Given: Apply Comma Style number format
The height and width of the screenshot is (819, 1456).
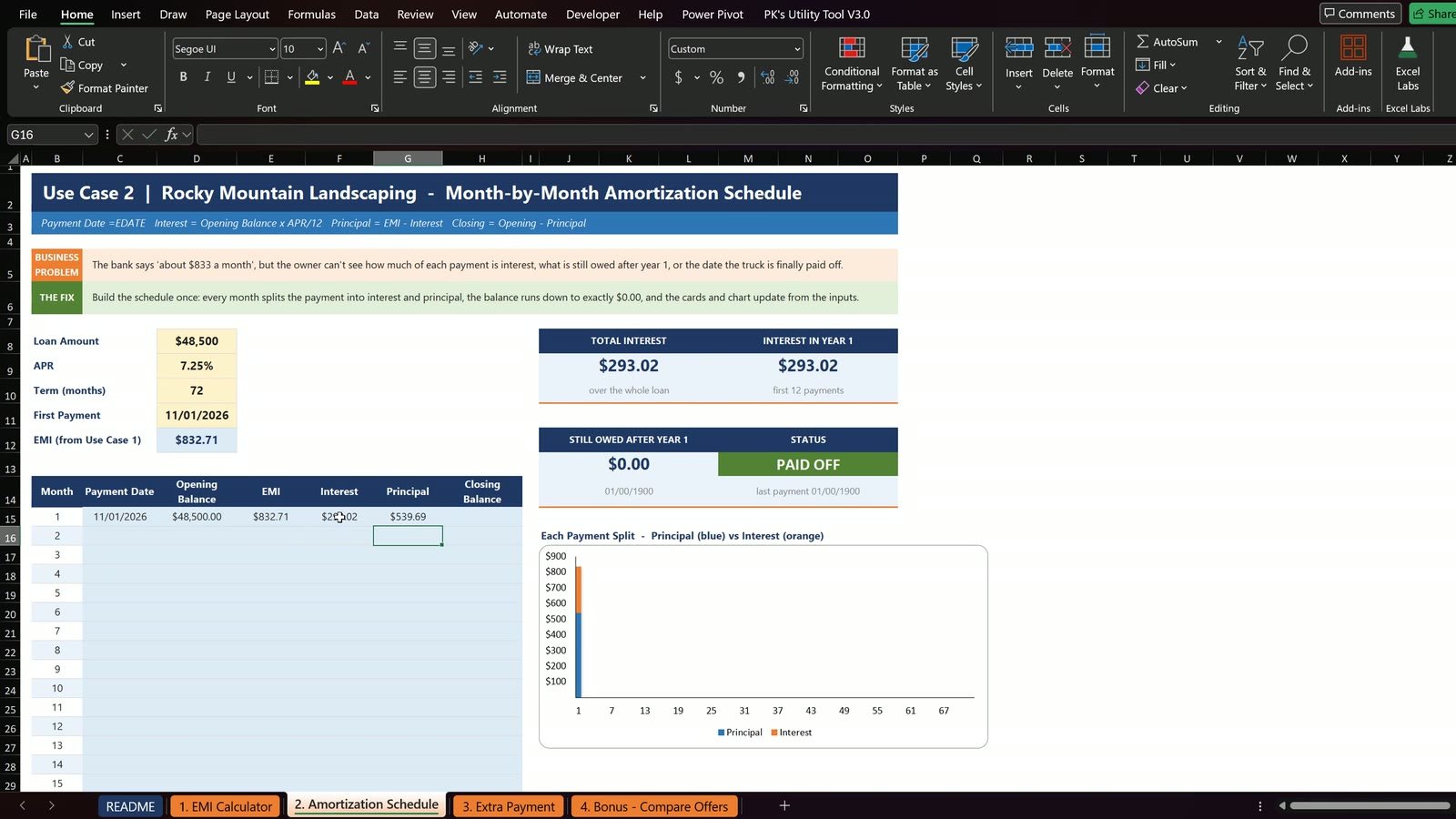Looking at the screenshot, I should click(x=741, y=77).
